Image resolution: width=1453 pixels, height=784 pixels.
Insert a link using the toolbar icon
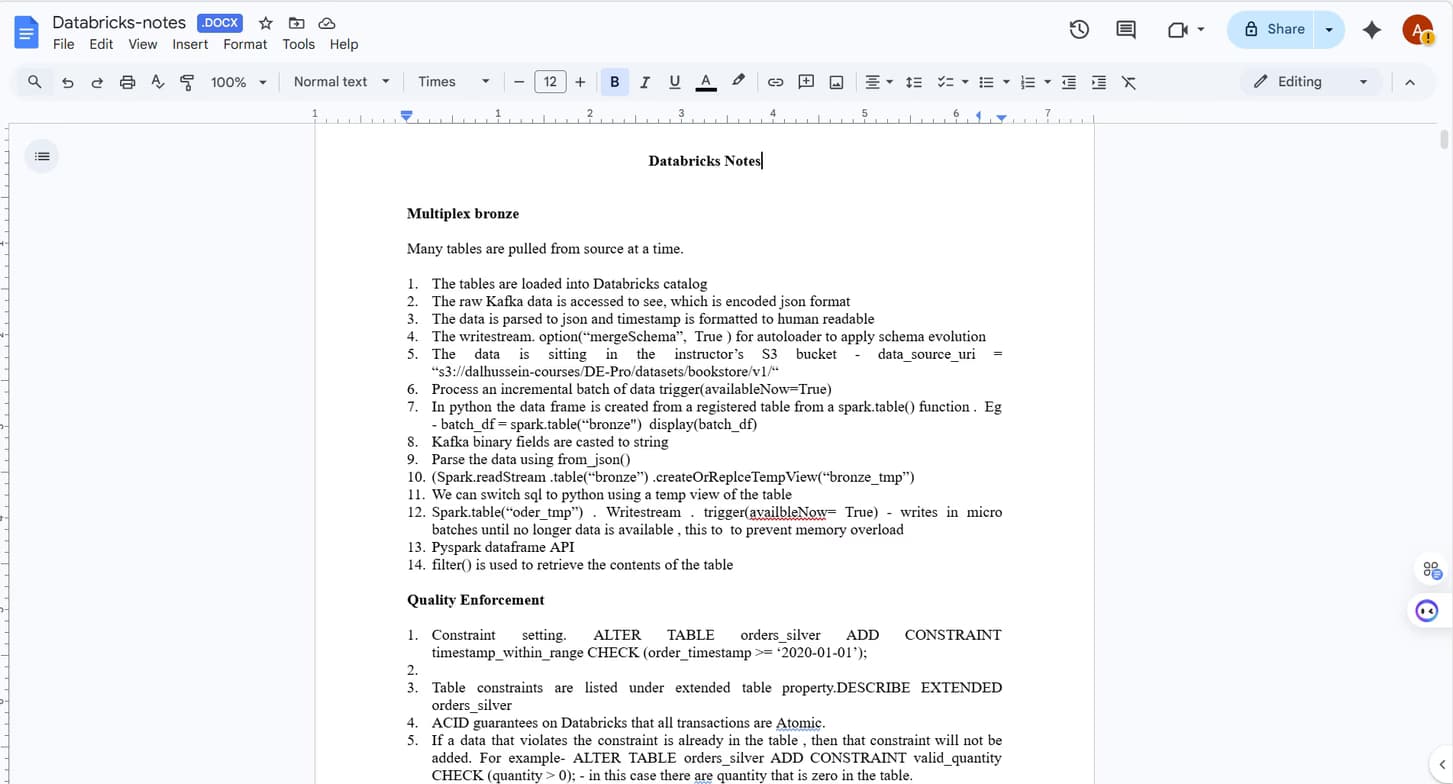tap(775, 82)
